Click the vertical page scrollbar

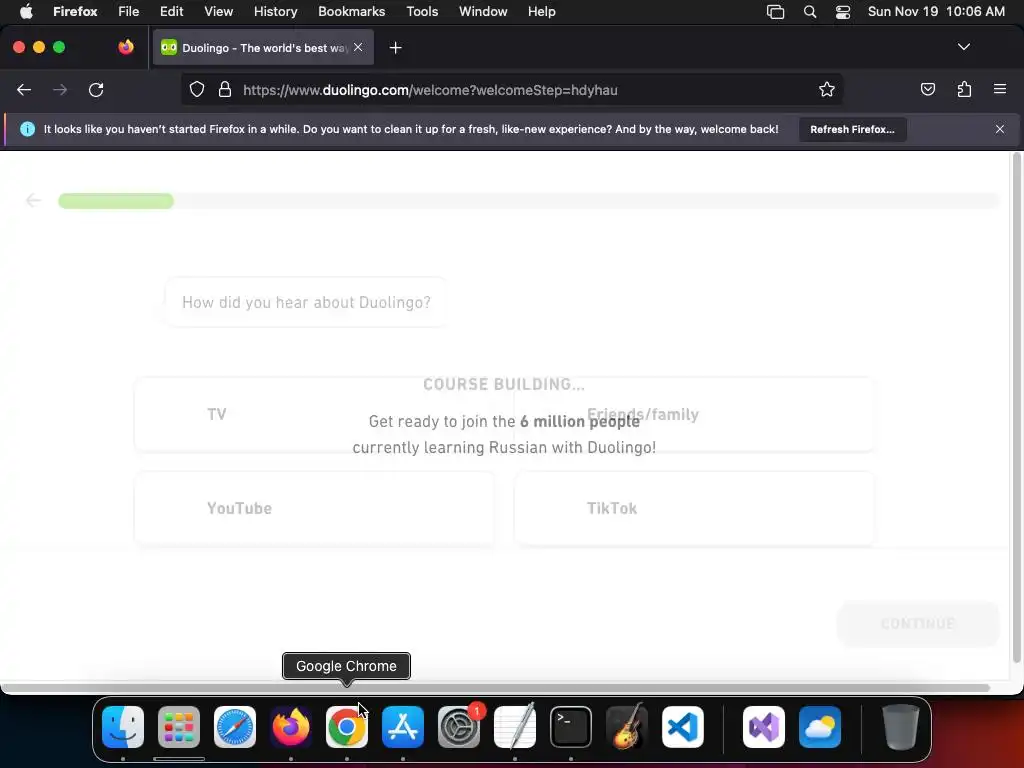pos(1016,408)
